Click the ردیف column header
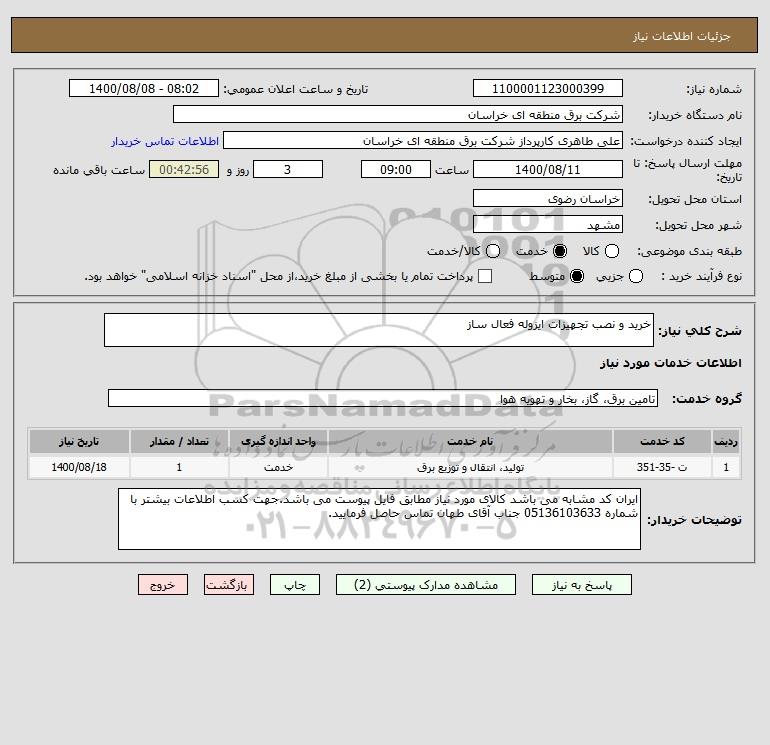The image size is (770, 745). 726,441
